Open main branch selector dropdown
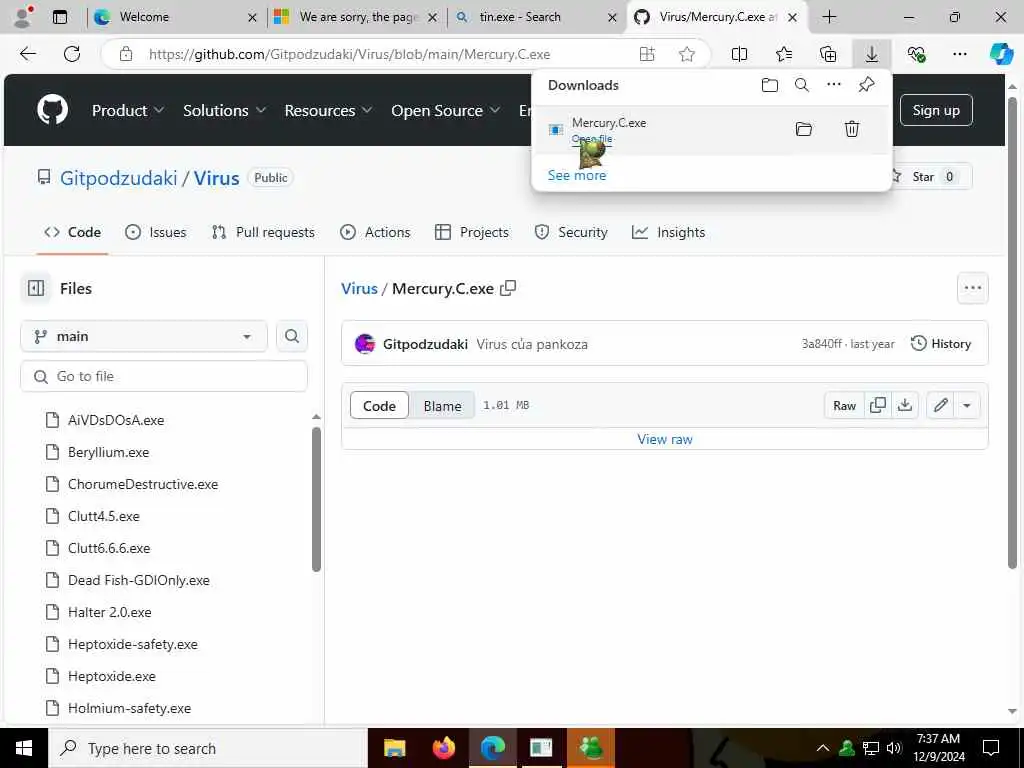 click(x=144, y=336)
